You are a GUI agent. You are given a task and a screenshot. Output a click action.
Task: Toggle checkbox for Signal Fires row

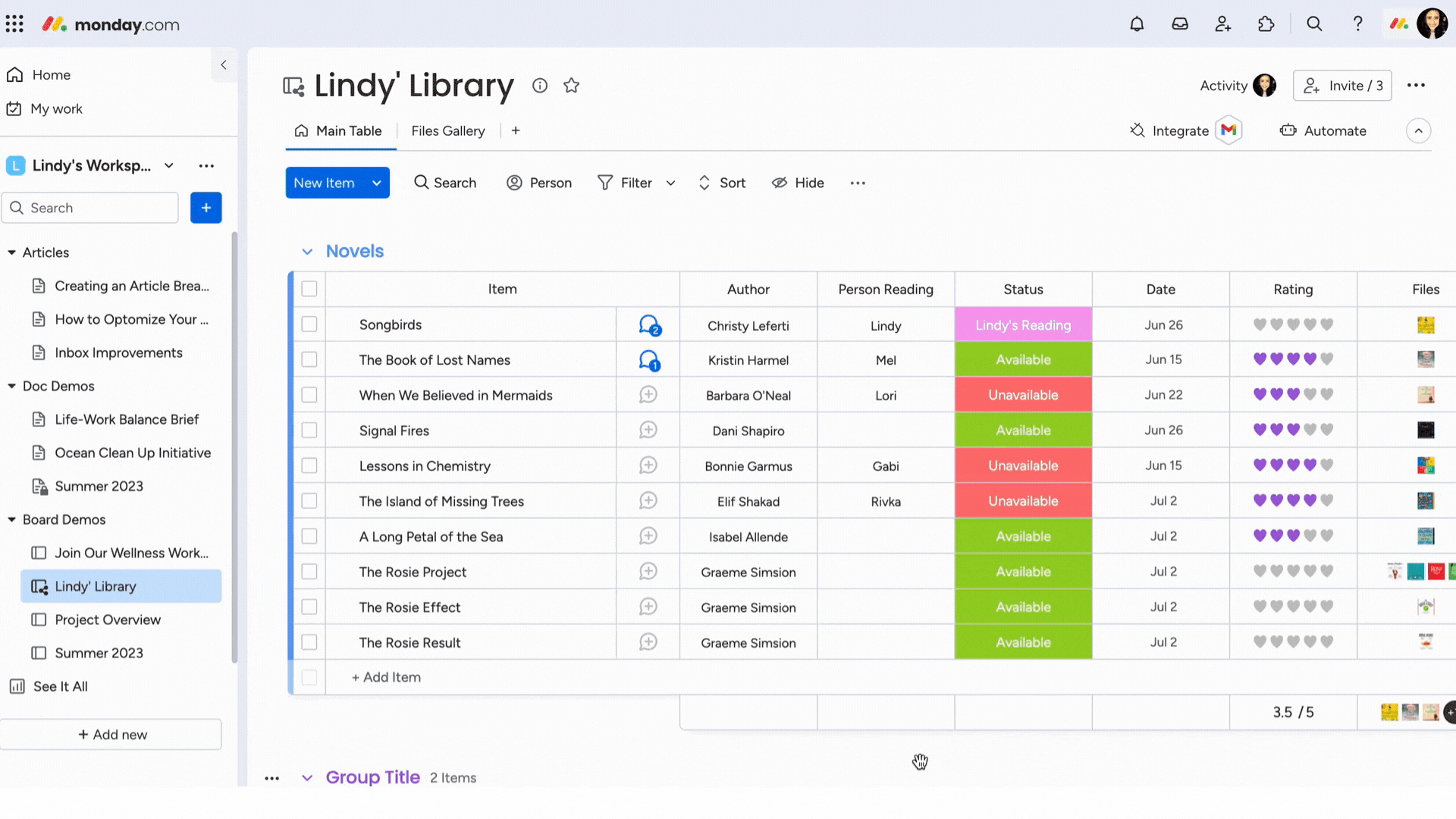tap(309, 430)
